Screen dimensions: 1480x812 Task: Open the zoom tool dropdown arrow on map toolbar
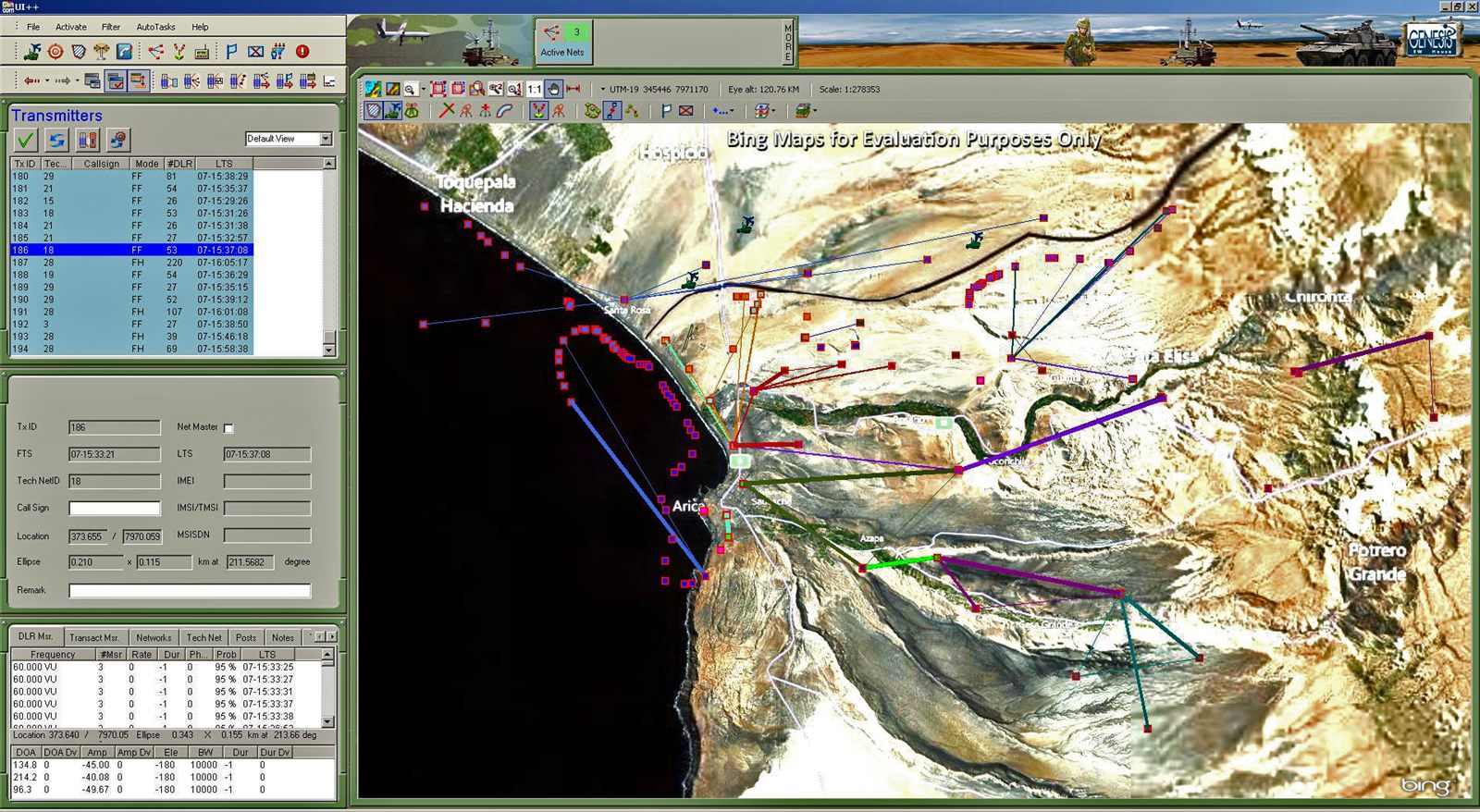(424, 89)
